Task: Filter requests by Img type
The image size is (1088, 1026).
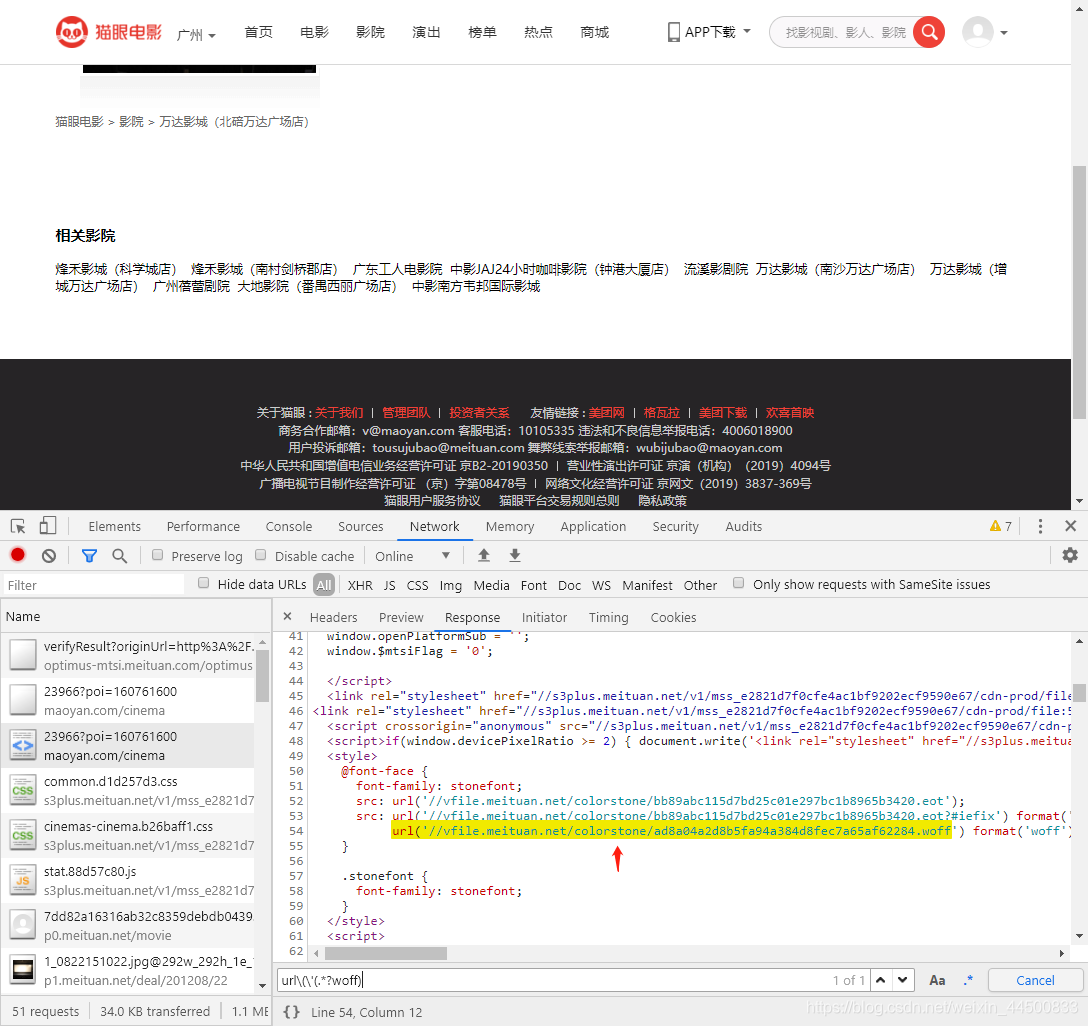Action: [x=450, y=585]
